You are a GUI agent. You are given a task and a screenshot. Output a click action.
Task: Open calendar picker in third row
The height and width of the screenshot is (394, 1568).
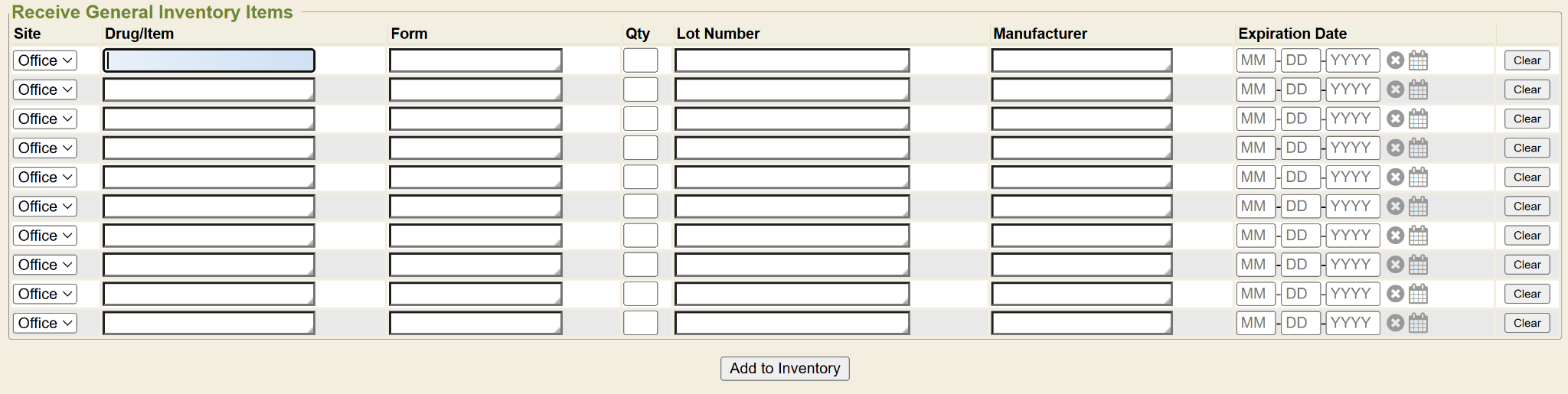tap(1418, 119)
